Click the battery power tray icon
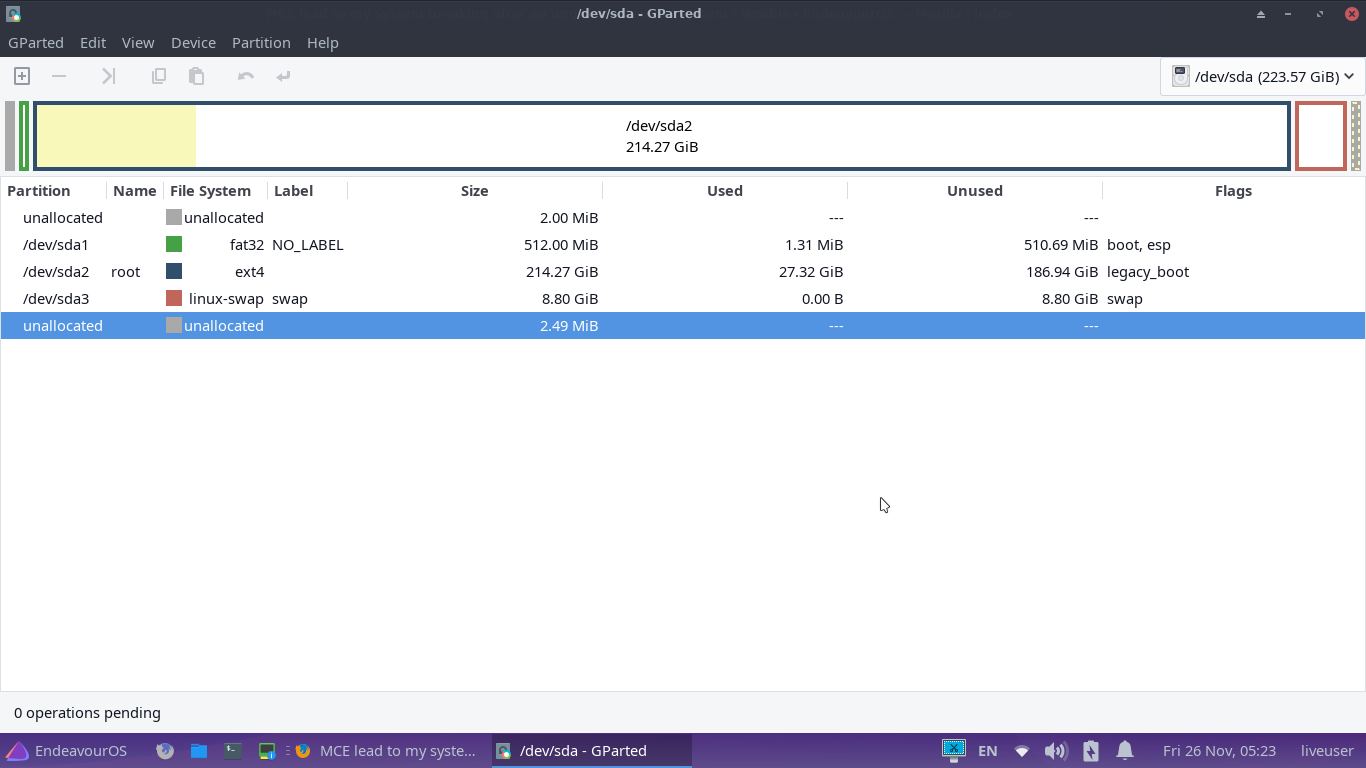This screenshot has width=1366, height=768. pos(1091,751)
